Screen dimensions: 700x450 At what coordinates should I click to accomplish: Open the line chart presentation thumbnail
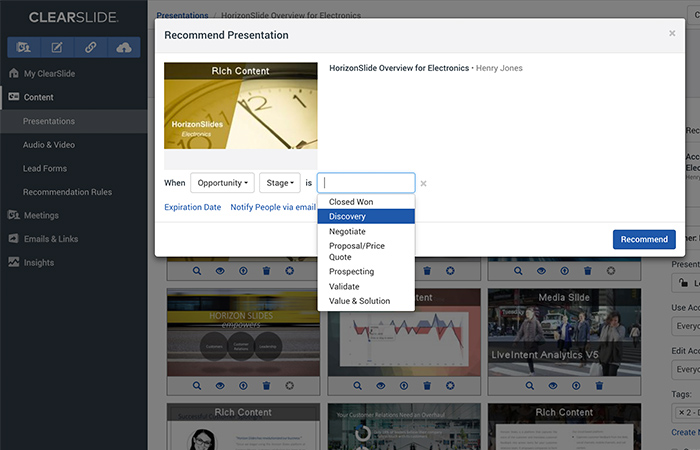click(x=404, y=332)
